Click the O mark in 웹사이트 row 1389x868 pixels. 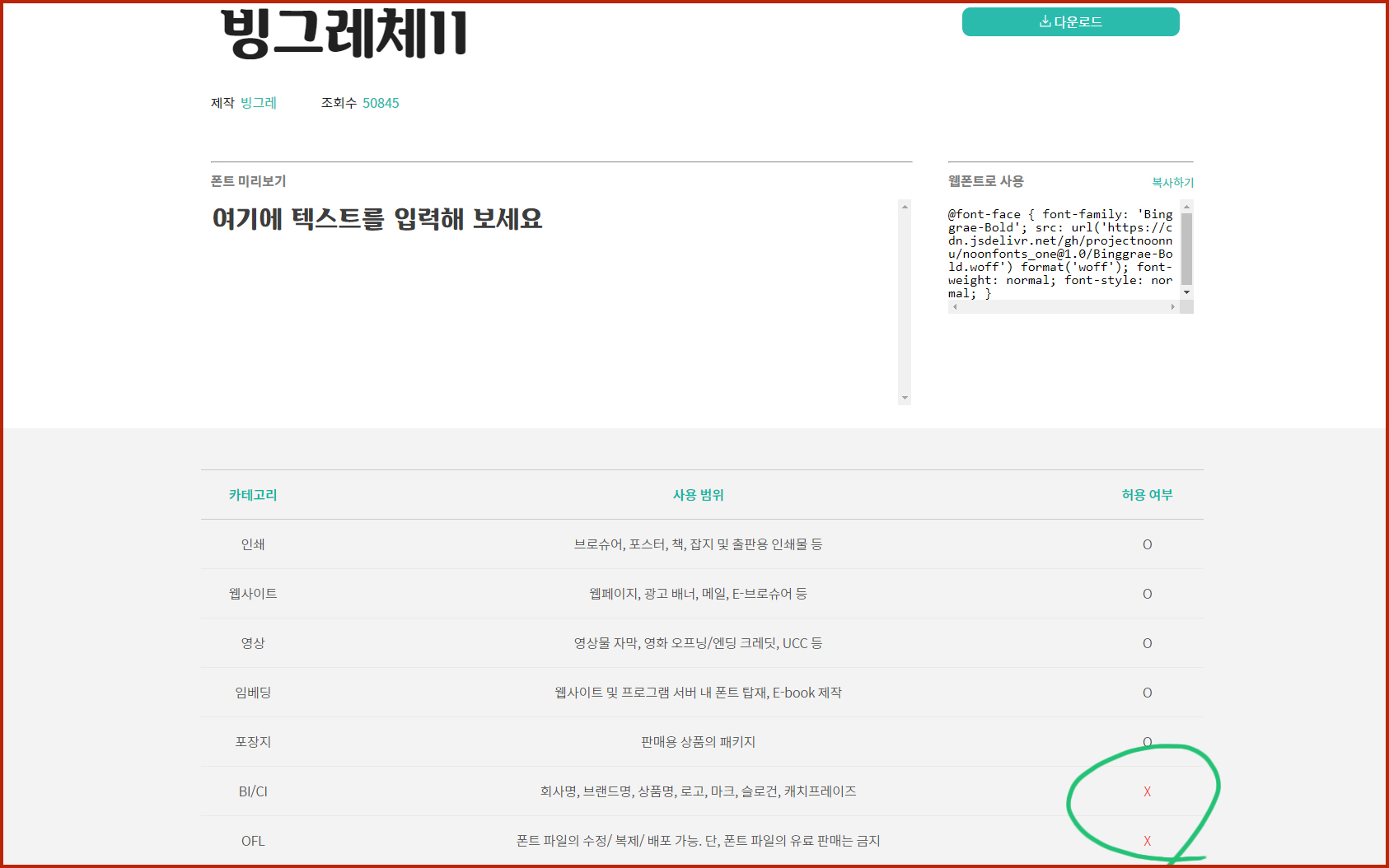[x=1147, y=594]
